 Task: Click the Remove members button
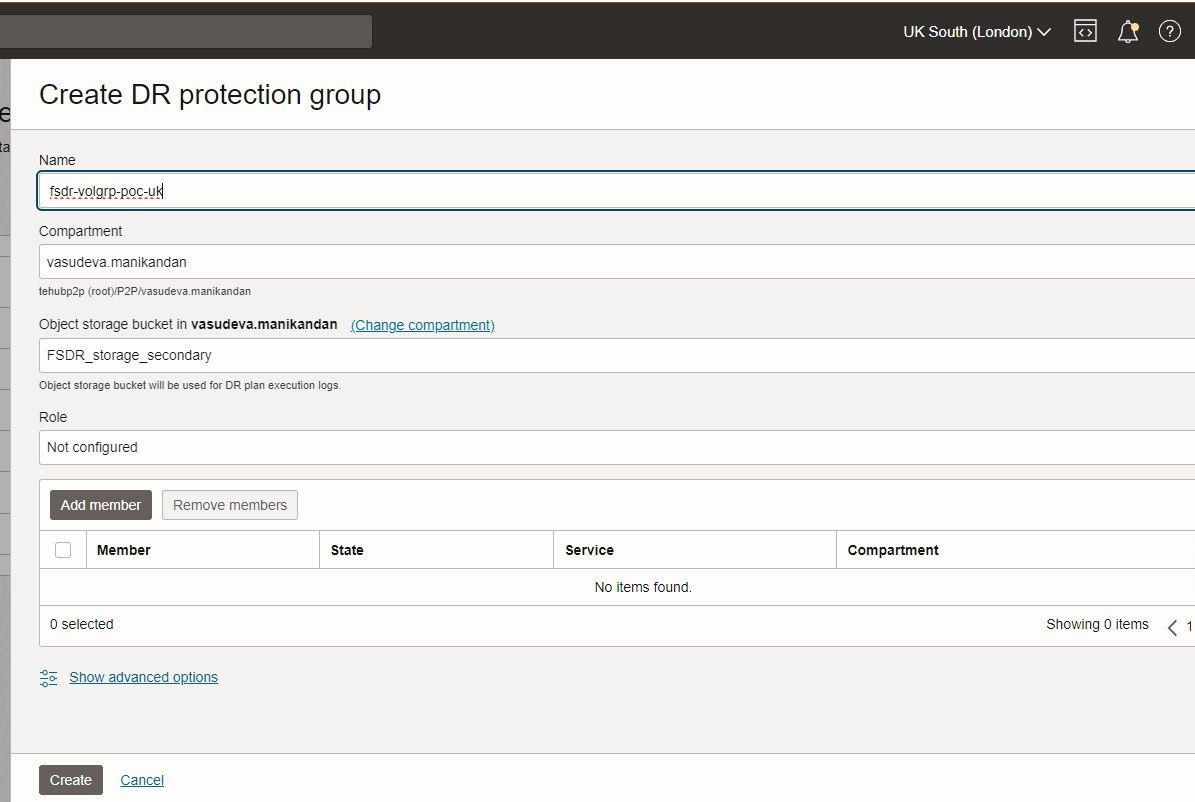(x=229, y=505)
